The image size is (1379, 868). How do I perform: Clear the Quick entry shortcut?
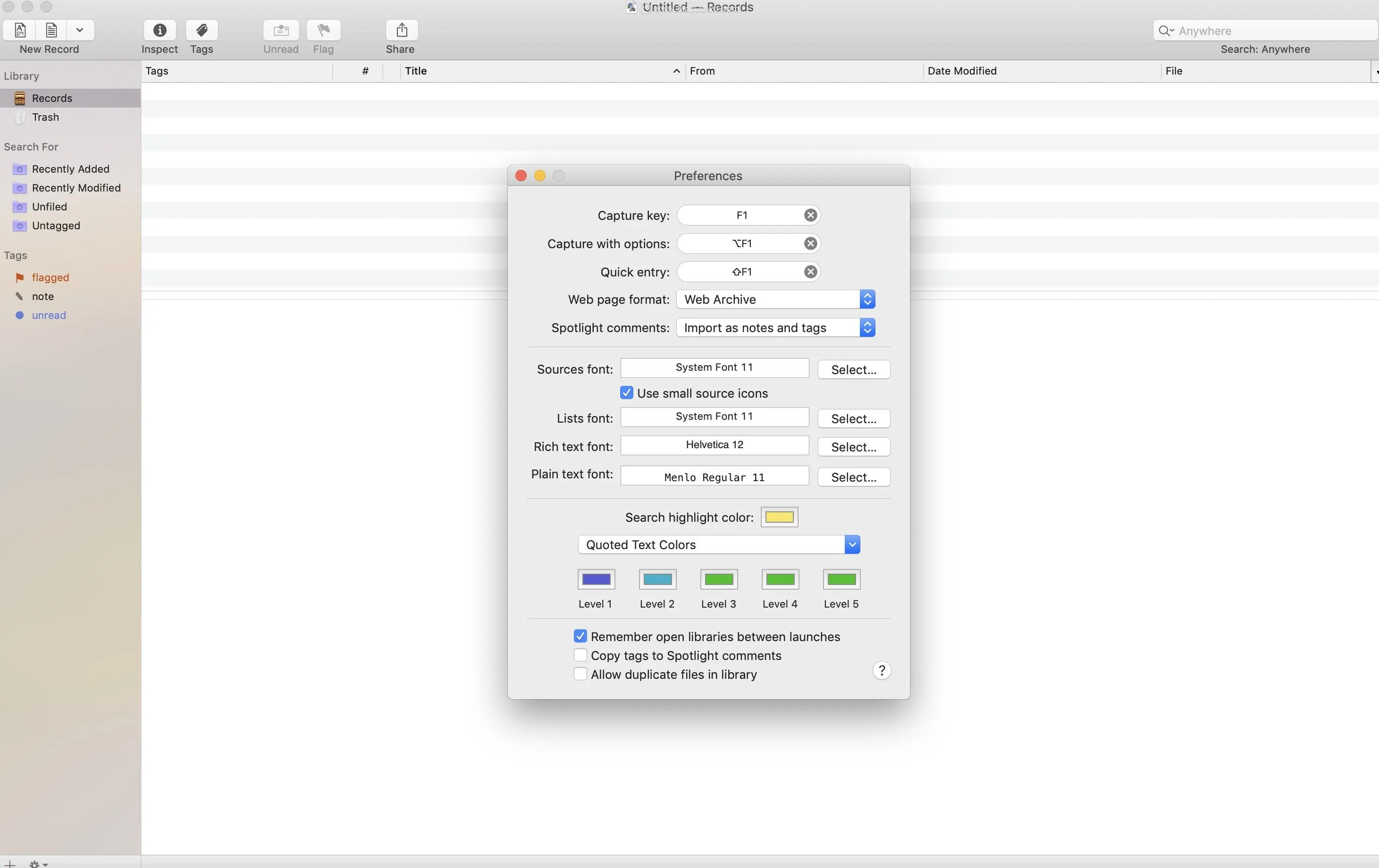(810, 272)
